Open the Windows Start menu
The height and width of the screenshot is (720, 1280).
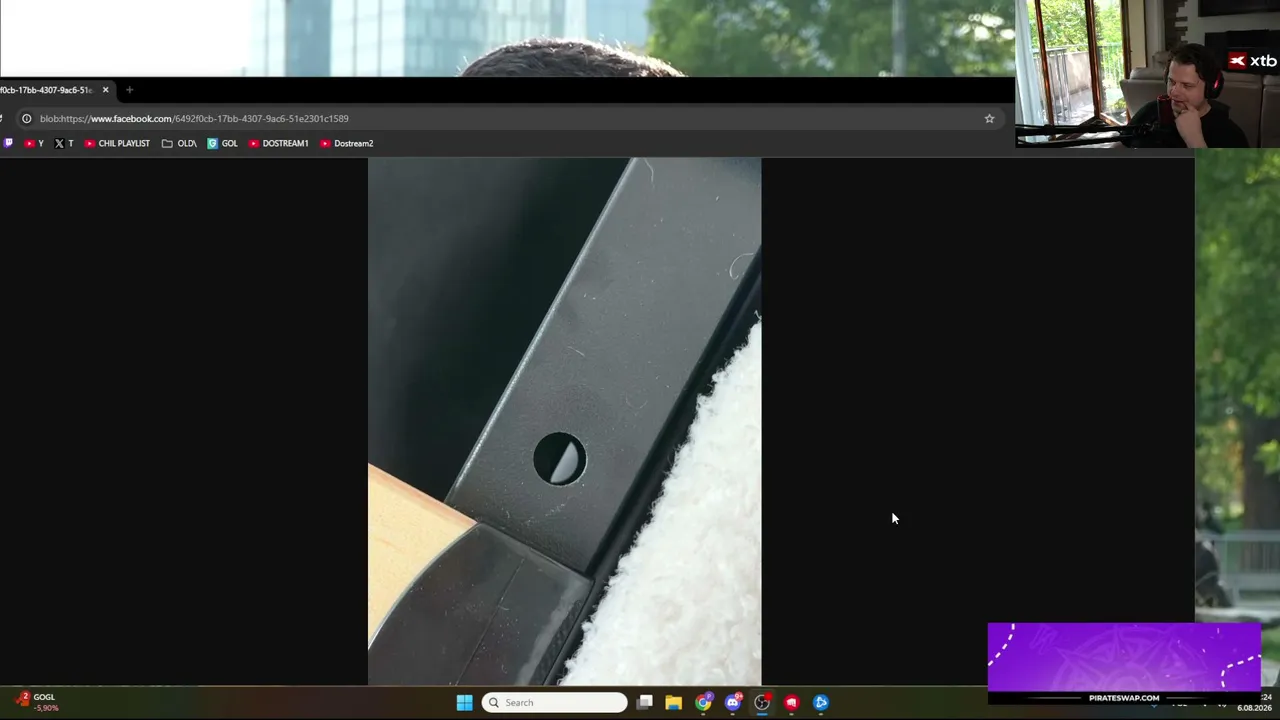[465, 702]
